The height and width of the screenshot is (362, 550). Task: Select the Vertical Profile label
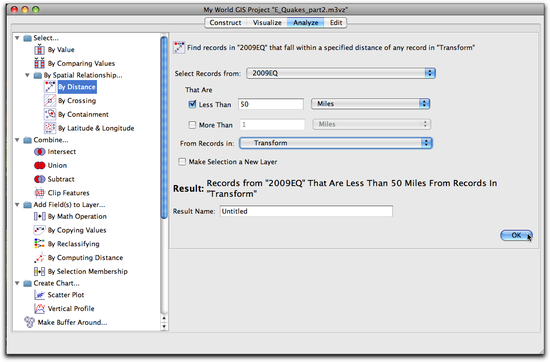71,309
